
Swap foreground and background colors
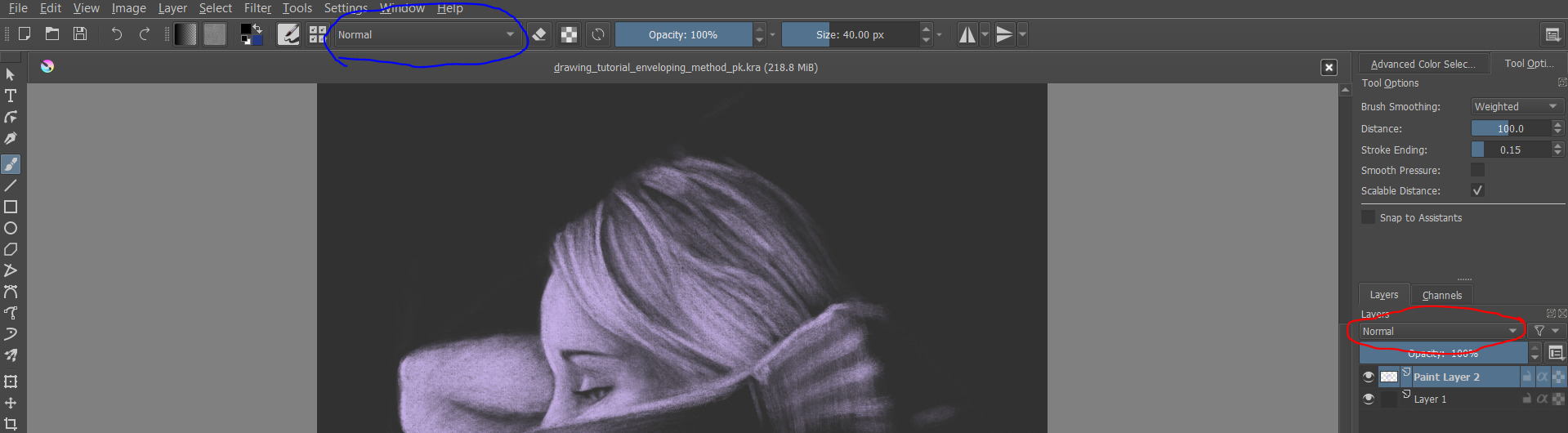(258, 29)
